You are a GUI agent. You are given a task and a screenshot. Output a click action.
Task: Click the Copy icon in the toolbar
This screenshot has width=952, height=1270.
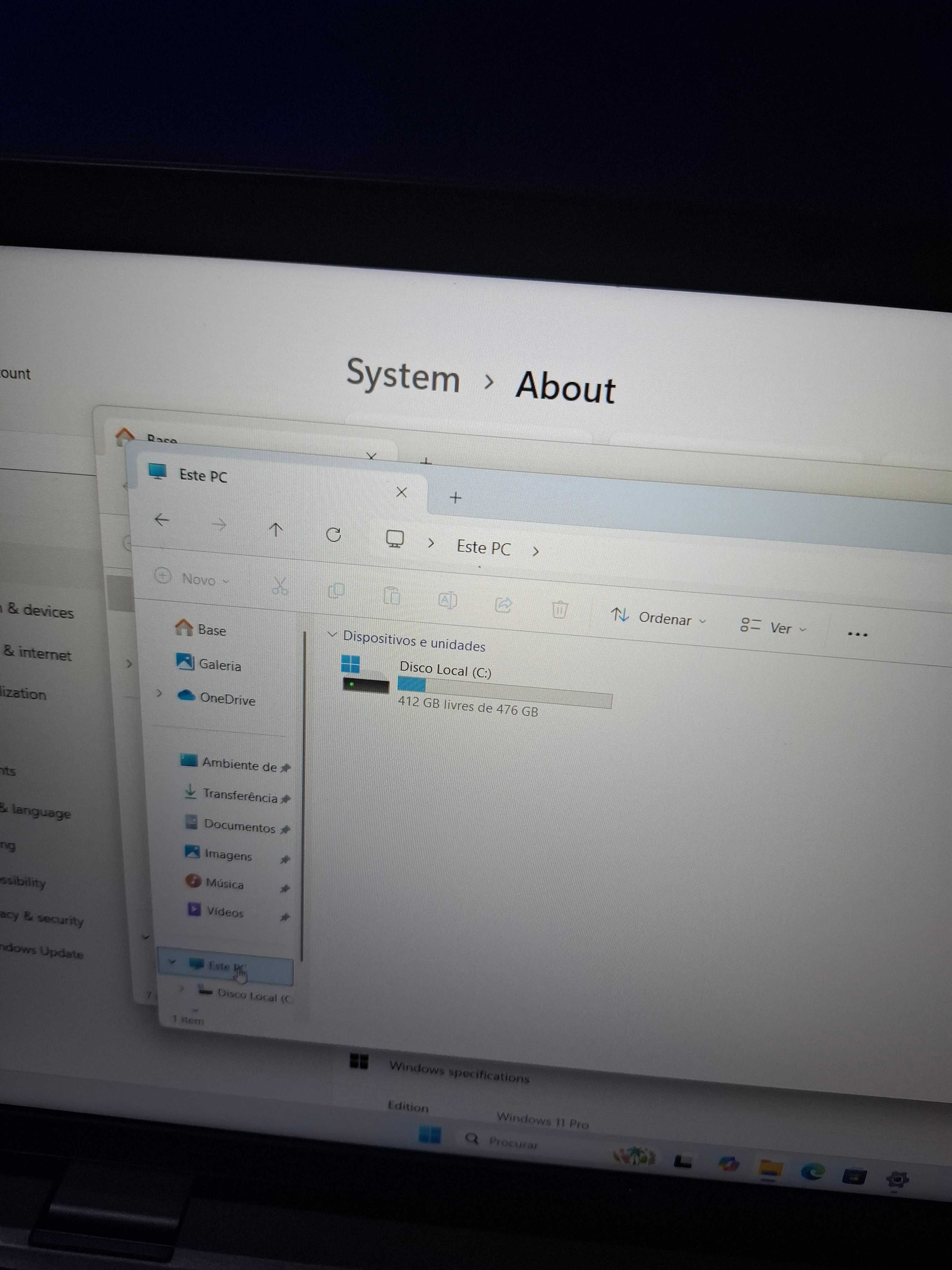point(336,591)
